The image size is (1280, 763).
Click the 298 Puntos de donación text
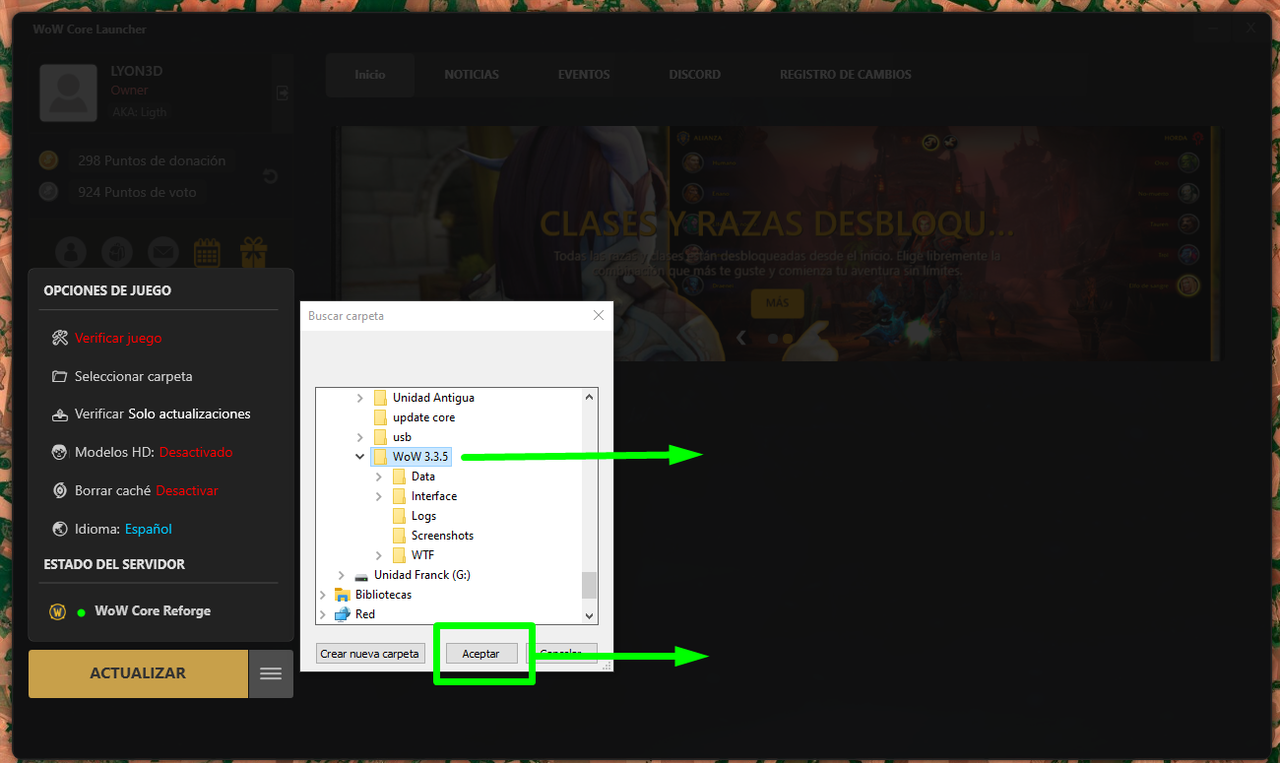[152, 160]
